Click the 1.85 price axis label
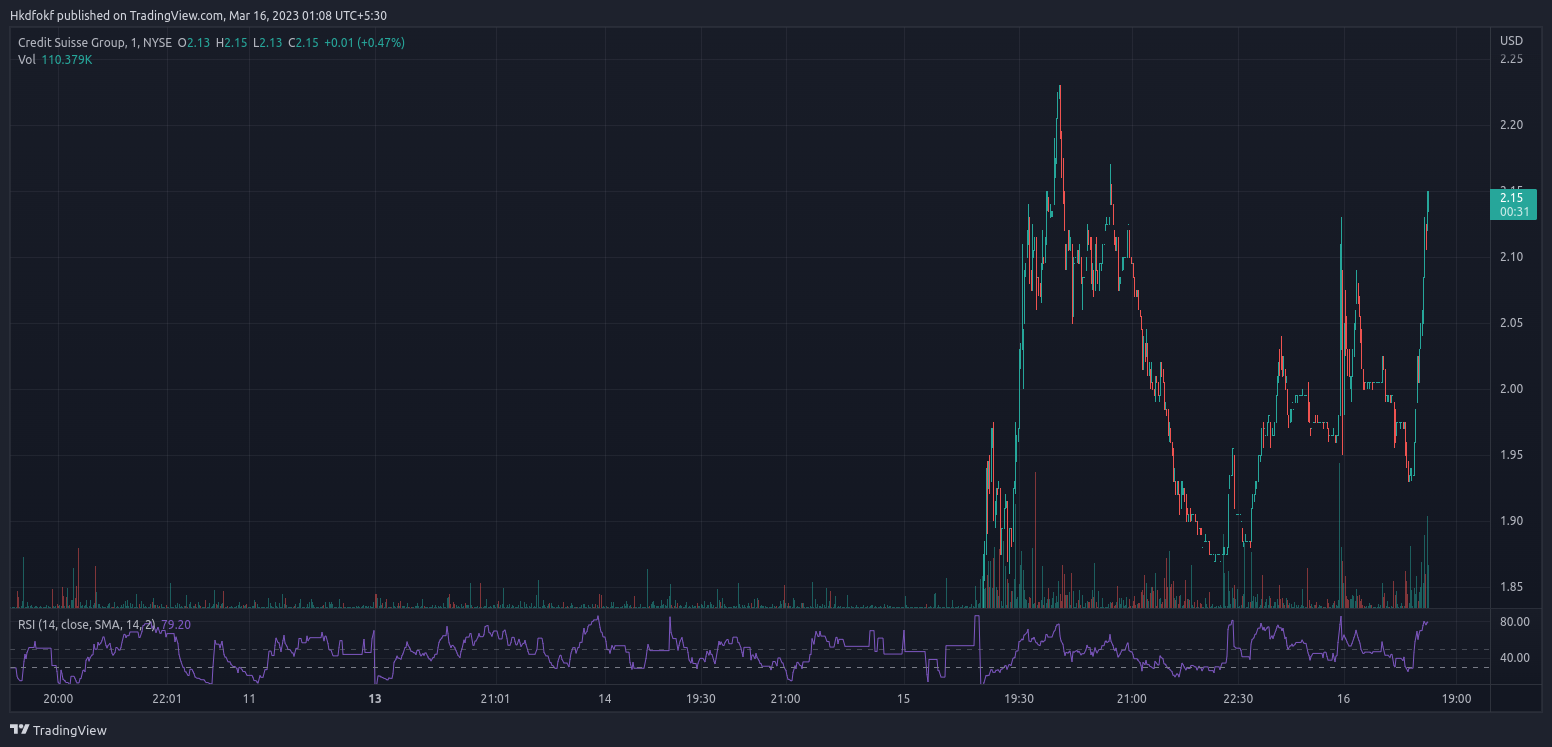The width and height of the screenshot is (1552, 747). (x=1511, y=587)
